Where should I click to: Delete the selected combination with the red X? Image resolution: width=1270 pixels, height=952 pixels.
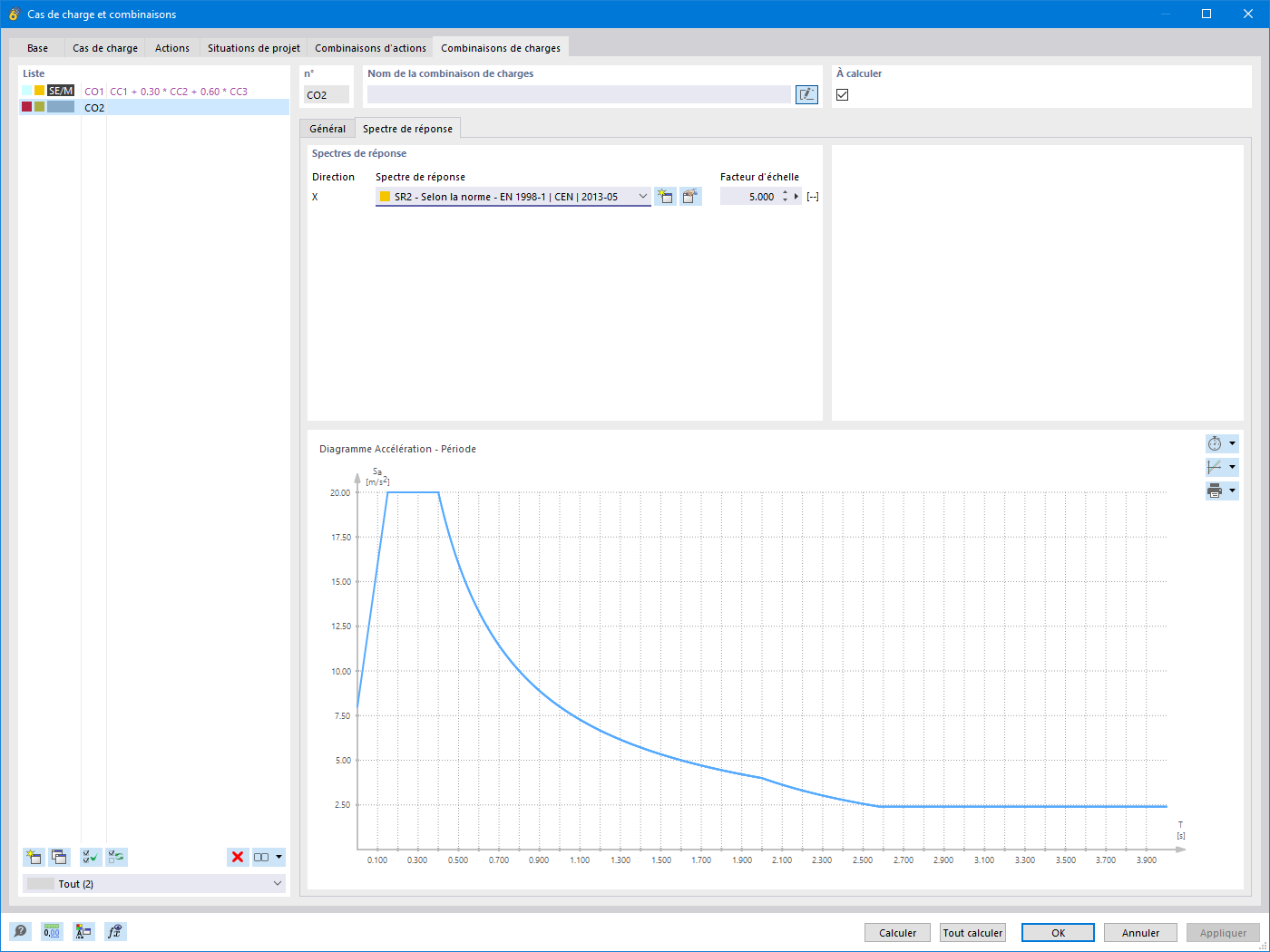(238, 857)
